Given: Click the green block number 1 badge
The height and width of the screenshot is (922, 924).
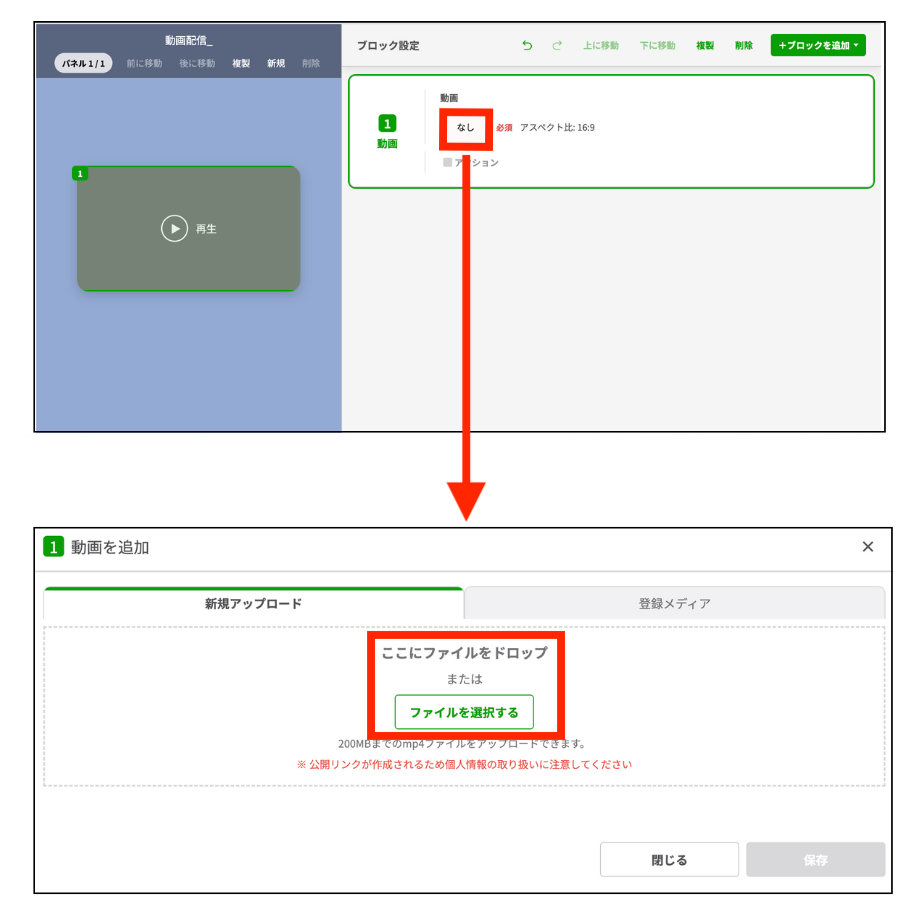Looking at the screenshot, I should pos(387,123).
